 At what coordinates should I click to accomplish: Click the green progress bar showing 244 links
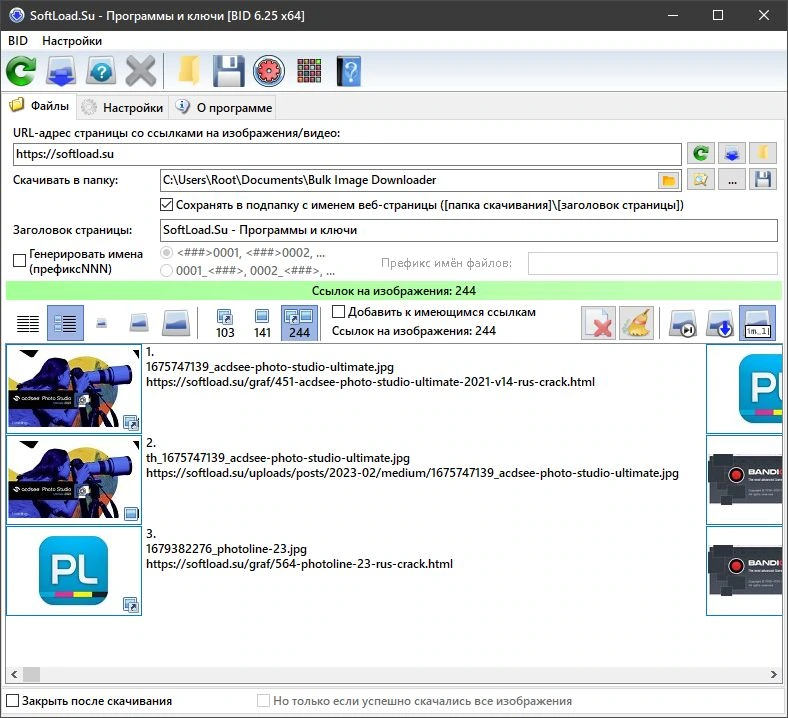click(393, 291)
